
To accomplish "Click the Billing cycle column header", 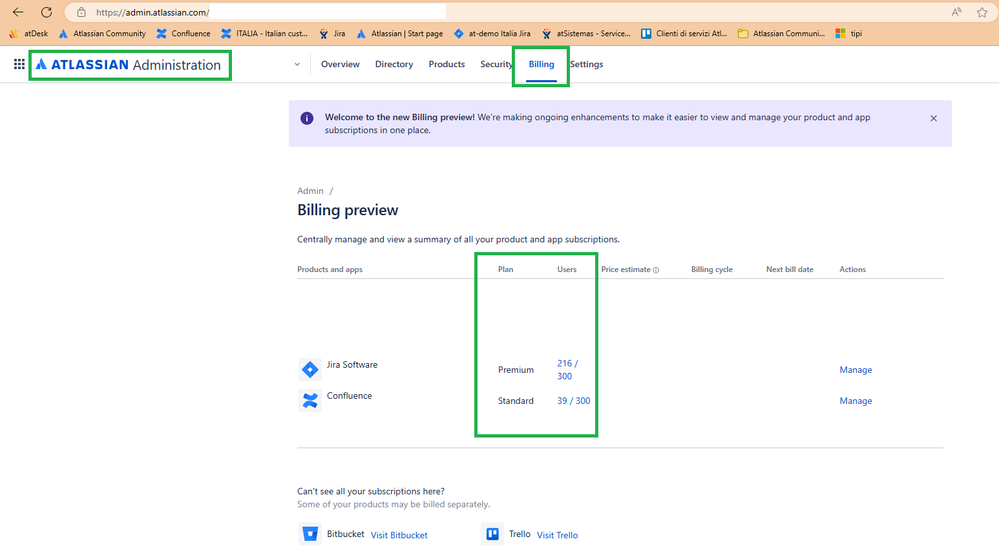I will pyautogui.click(x=712, y=270).
